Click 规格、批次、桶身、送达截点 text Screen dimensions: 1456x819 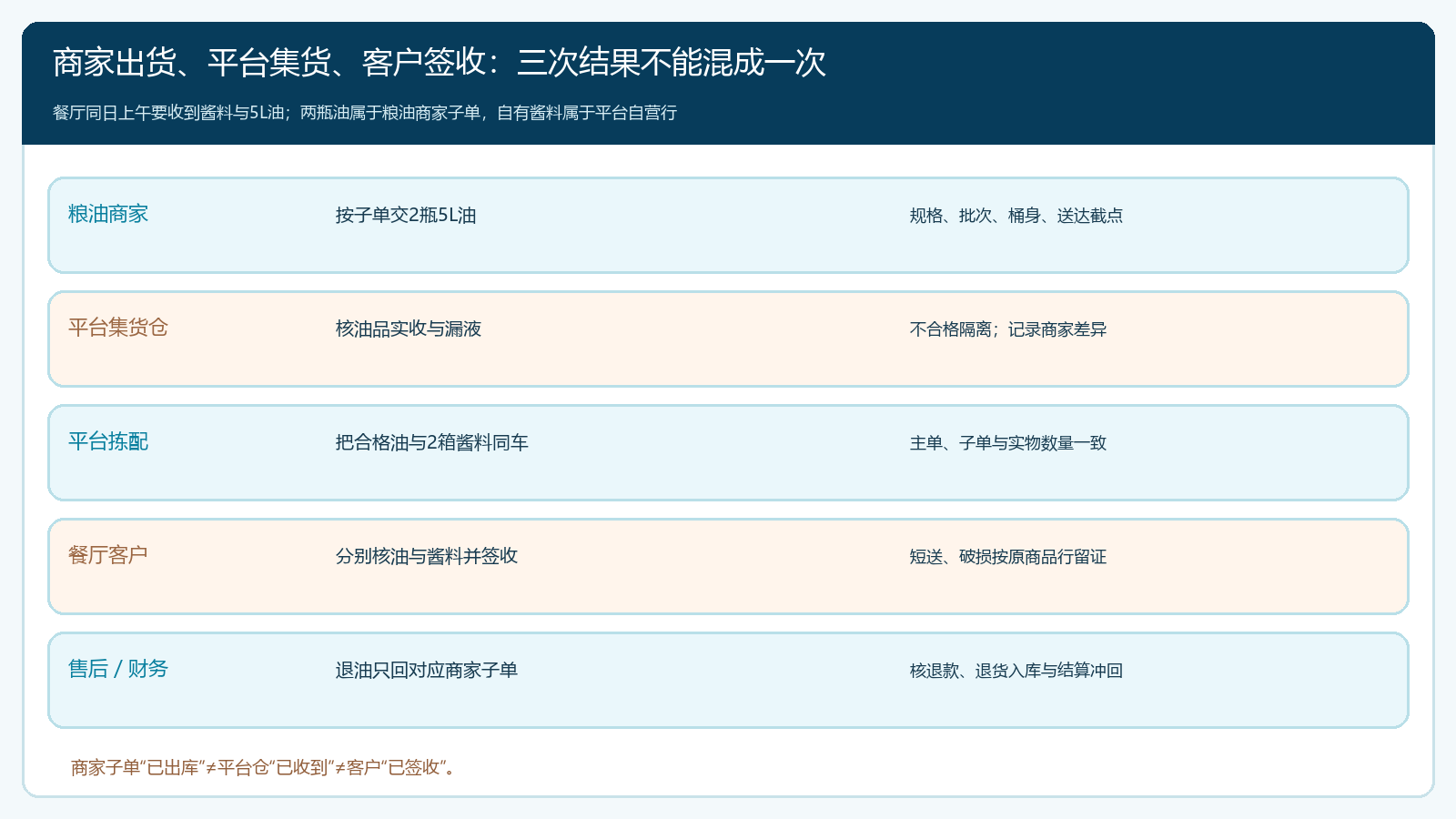[1016, 216]
